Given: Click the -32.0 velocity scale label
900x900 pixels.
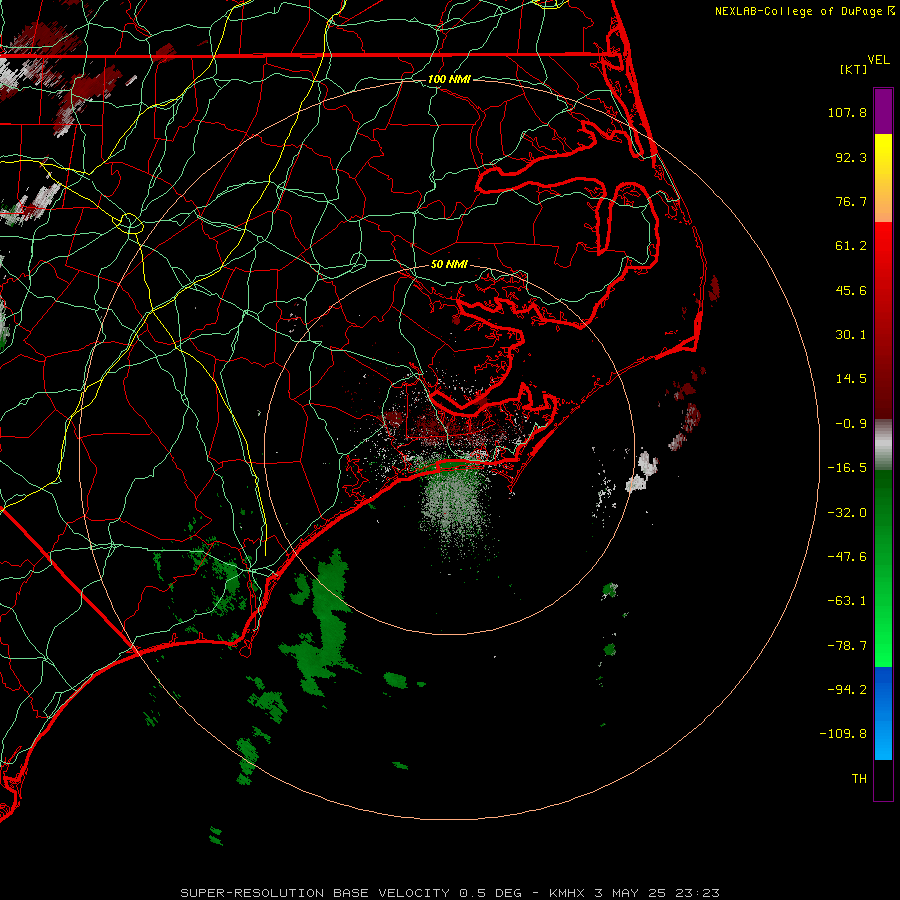Looking at the screenshot, I should coord(847,513).
